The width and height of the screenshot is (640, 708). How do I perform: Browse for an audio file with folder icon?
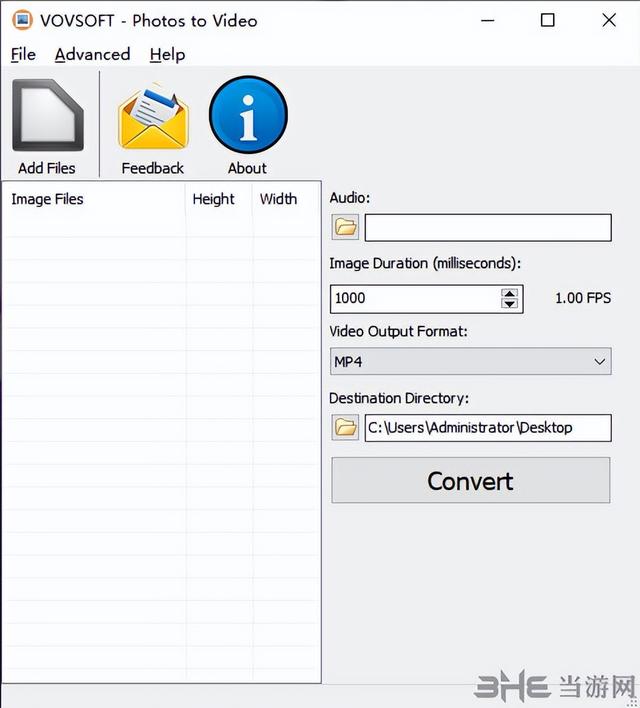[x=346, y=227]
